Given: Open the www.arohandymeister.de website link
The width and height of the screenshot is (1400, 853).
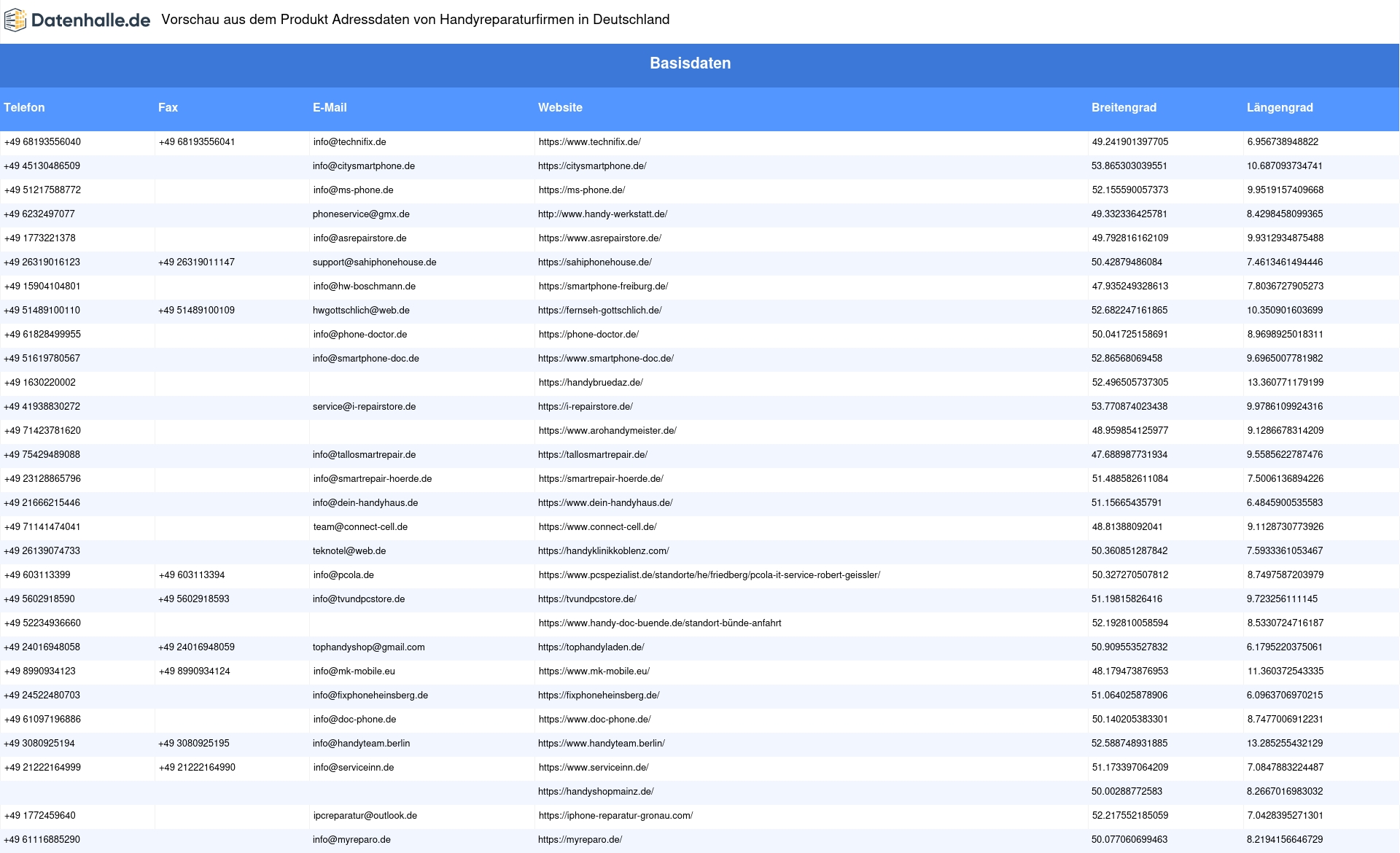Looking at the screenshot, I should [607, 431].
